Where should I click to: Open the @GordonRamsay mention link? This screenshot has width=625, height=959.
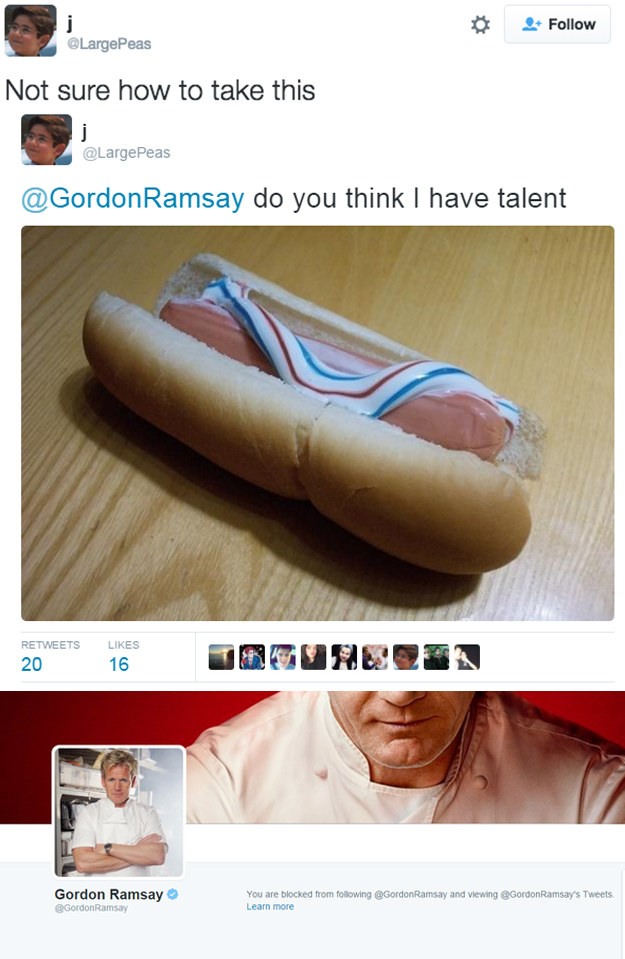(x=133, y=198)
